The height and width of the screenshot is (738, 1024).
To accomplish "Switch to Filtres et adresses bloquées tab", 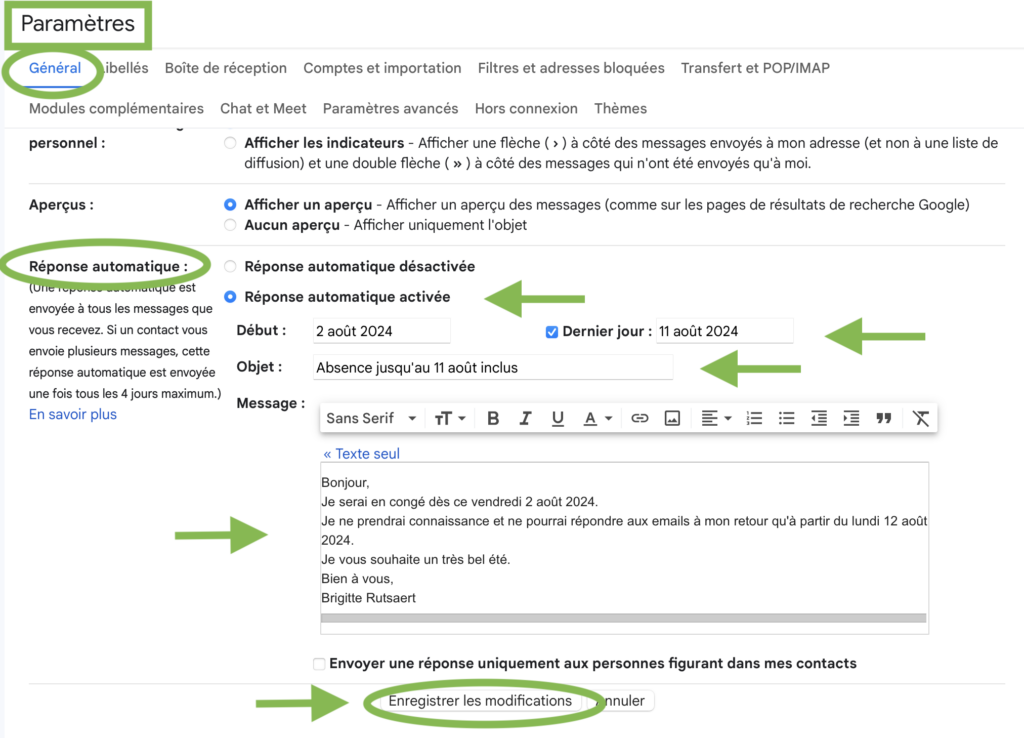I will coord(571,68).
